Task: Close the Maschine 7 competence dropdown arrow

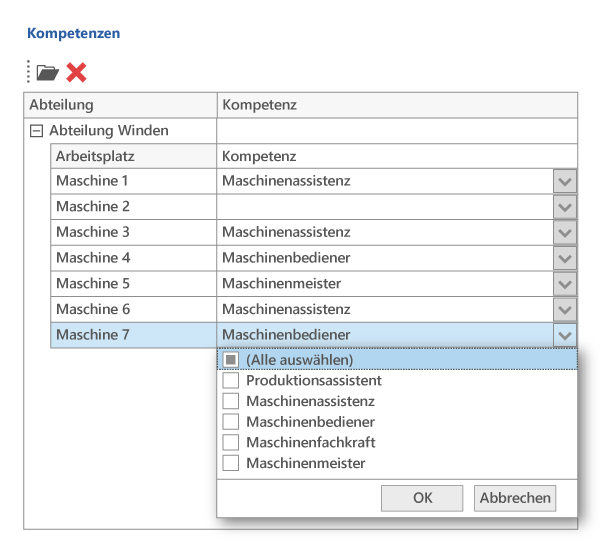Action: click(565, 336)
